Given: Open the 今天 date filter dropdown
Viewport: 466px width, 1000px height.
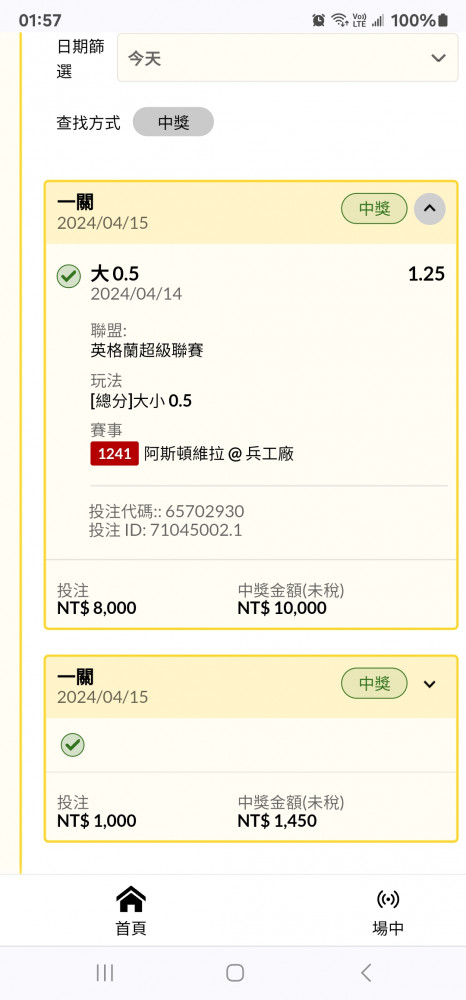Looking at the screenshot, I should click(288, 58).
